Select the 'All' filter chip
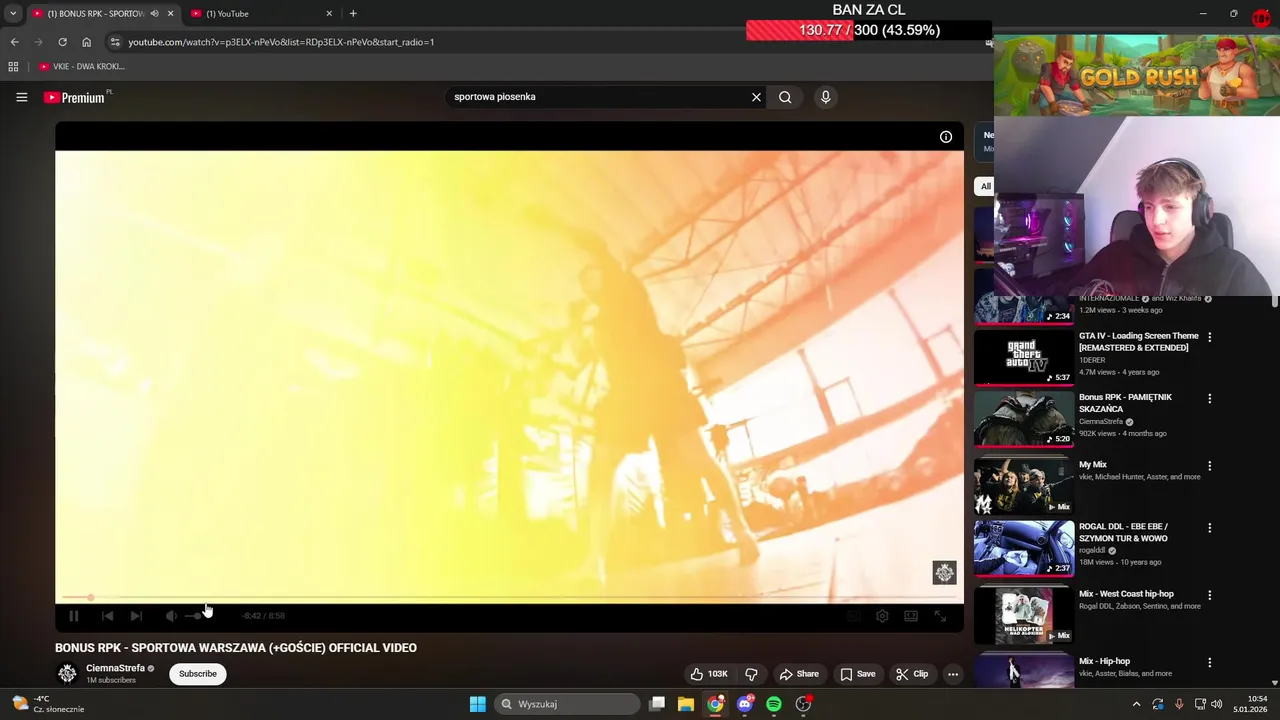Screen dimensions: 1280x720 pyautogui.click(x=985, y=186)
